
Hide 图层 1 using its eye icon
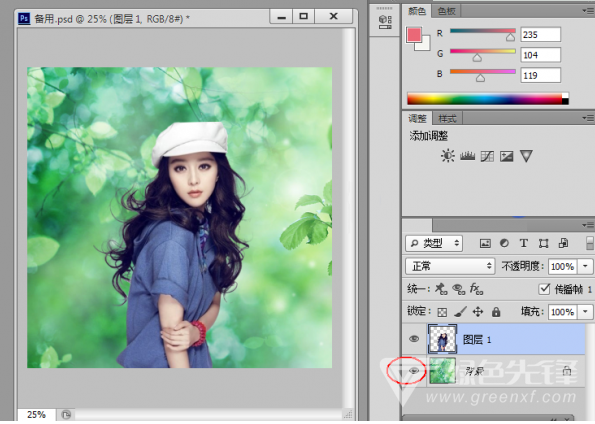[x=414, y=339]
